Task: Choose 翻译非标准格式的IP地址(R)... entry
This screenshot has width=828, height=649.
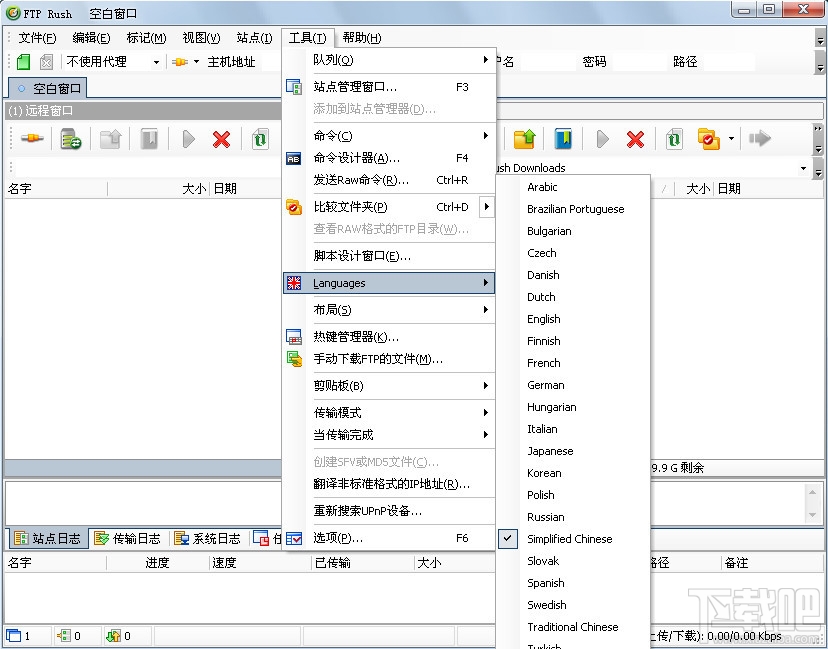Action: click(389, 484)
